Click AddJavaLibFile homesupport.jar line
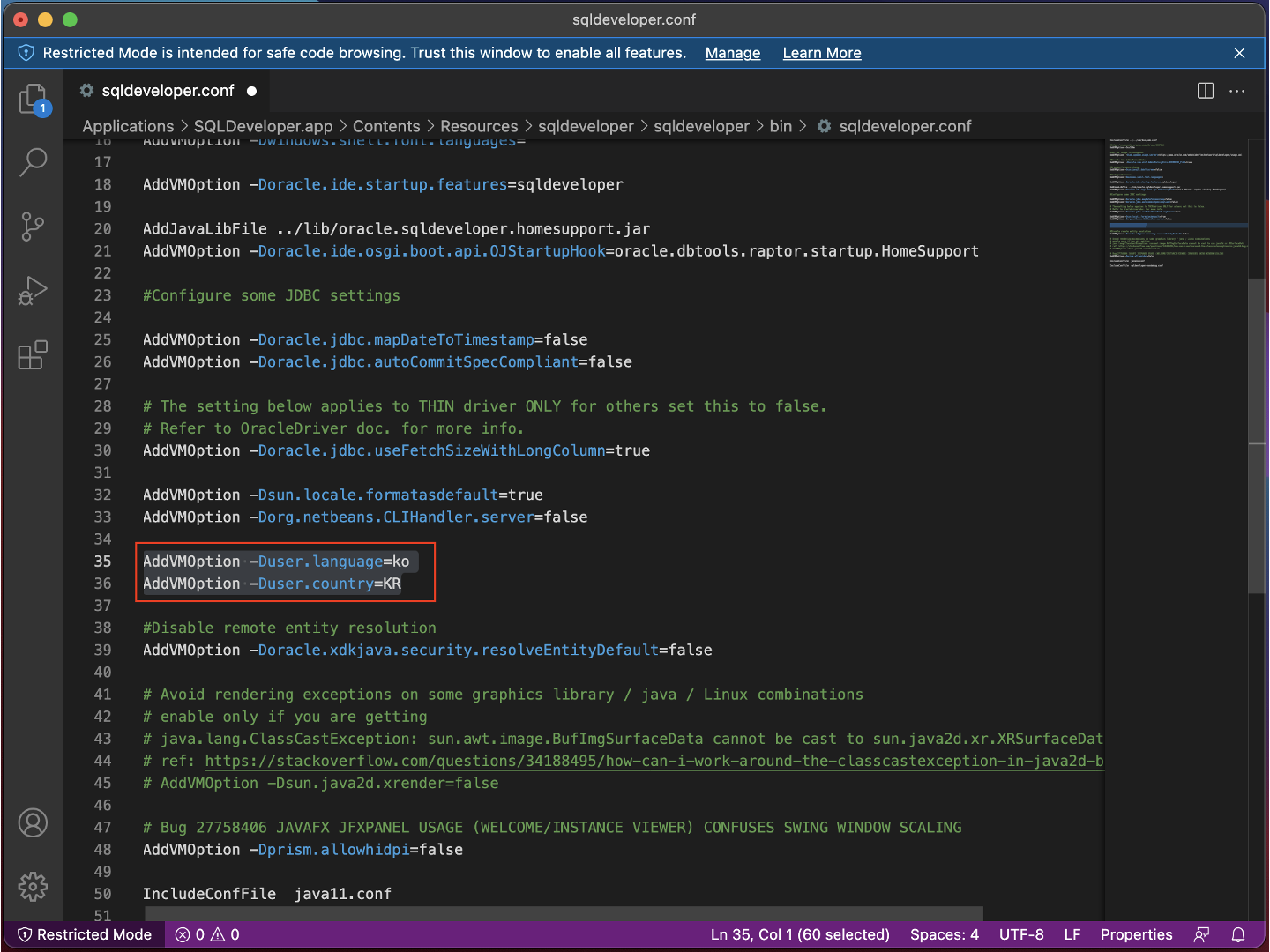This screenshot has width=1270, height=952. pos(397,229)
